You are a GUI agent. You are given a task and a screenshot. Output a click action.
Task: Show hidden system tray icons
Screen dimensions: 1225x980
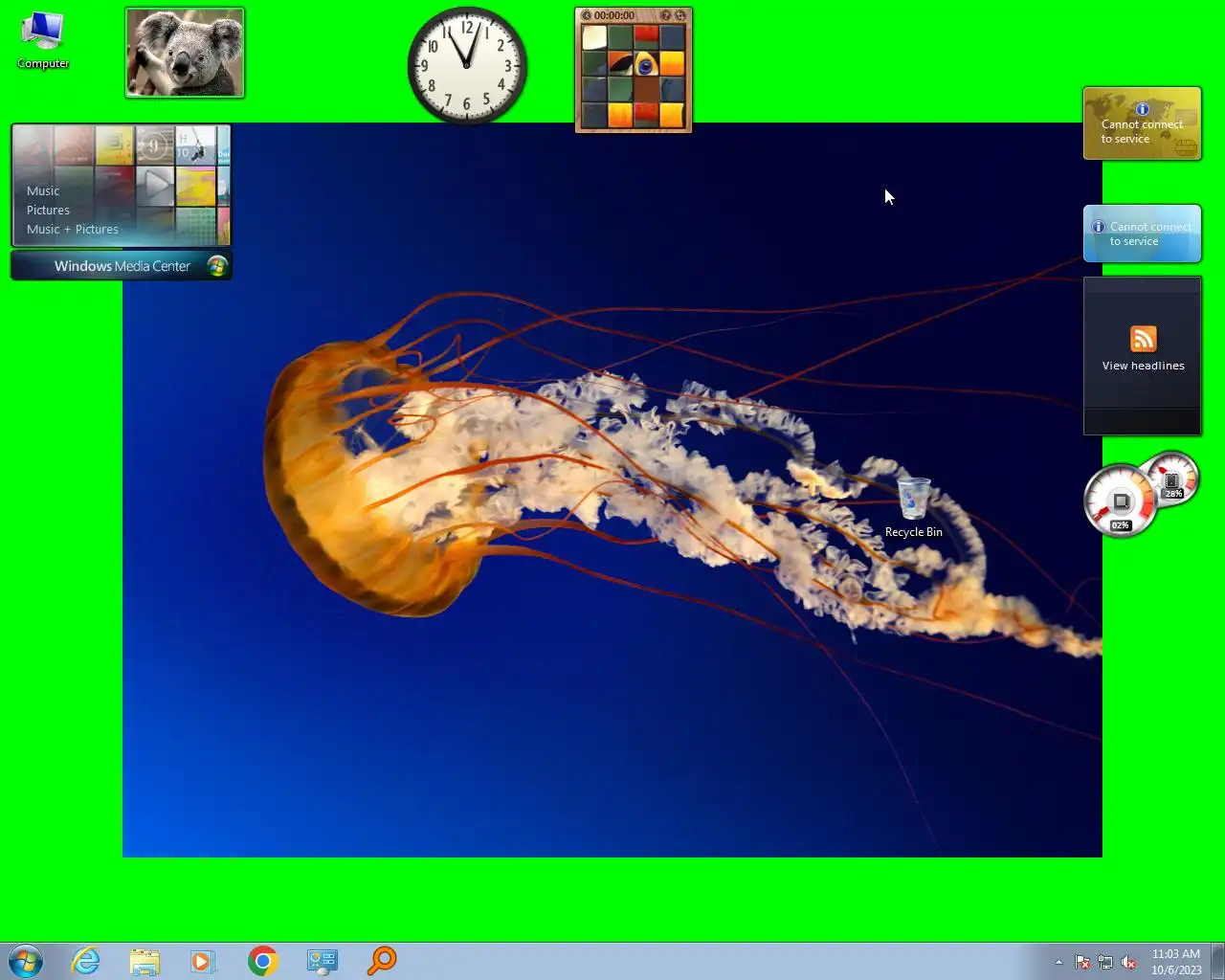[1058, 962]
